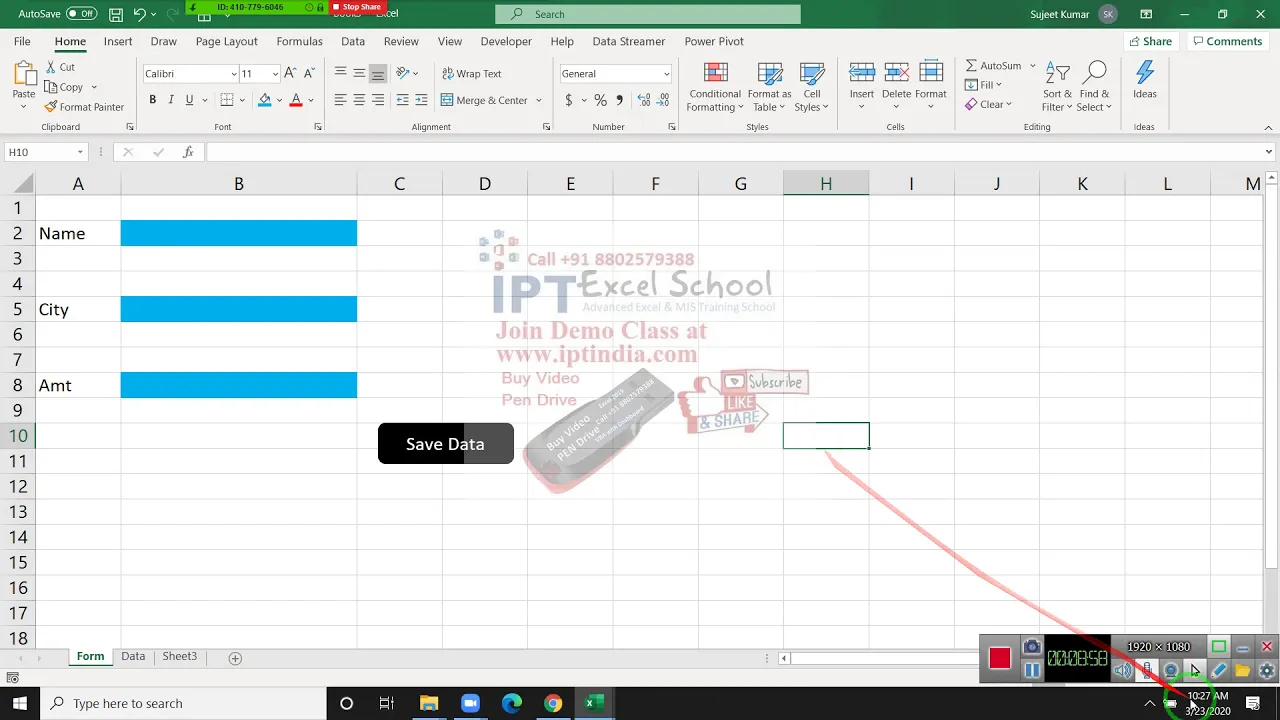Toggle the recorder speaker audio icon
This screenshot has height=720, width=1280.
click(x=1123, y=670)
